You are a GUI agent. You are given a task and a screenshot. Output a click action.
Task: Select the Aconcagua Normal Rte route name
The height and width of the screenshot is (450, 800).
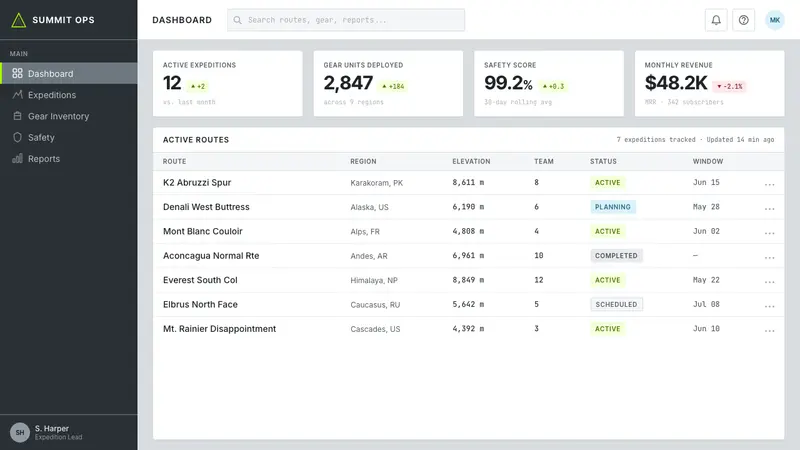[211, 256]
